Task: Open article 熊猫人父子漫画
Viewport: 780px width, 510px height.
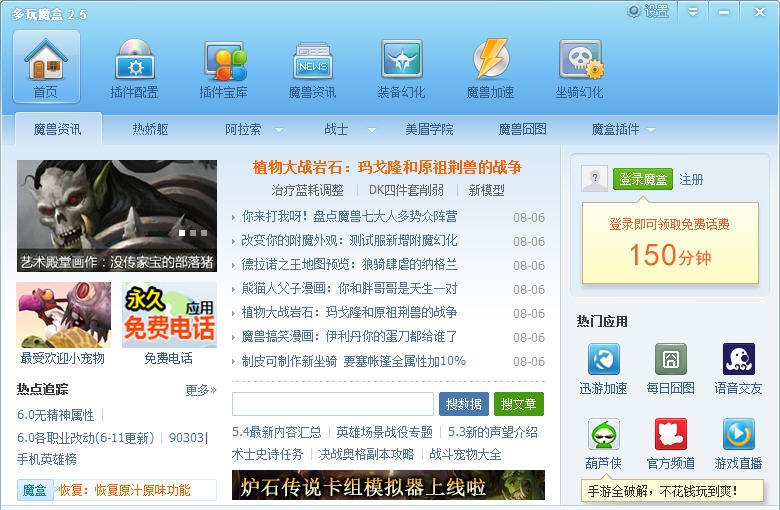Action: tap(349, 288)
